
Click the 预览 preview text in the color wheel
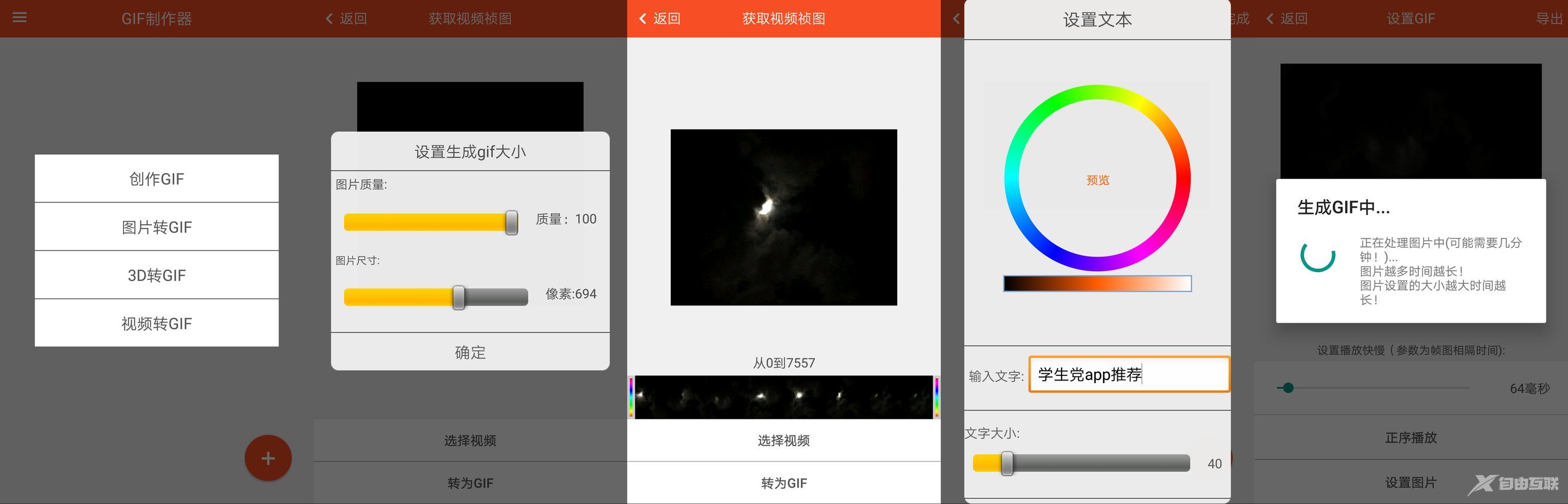(x=1097, y=180)
